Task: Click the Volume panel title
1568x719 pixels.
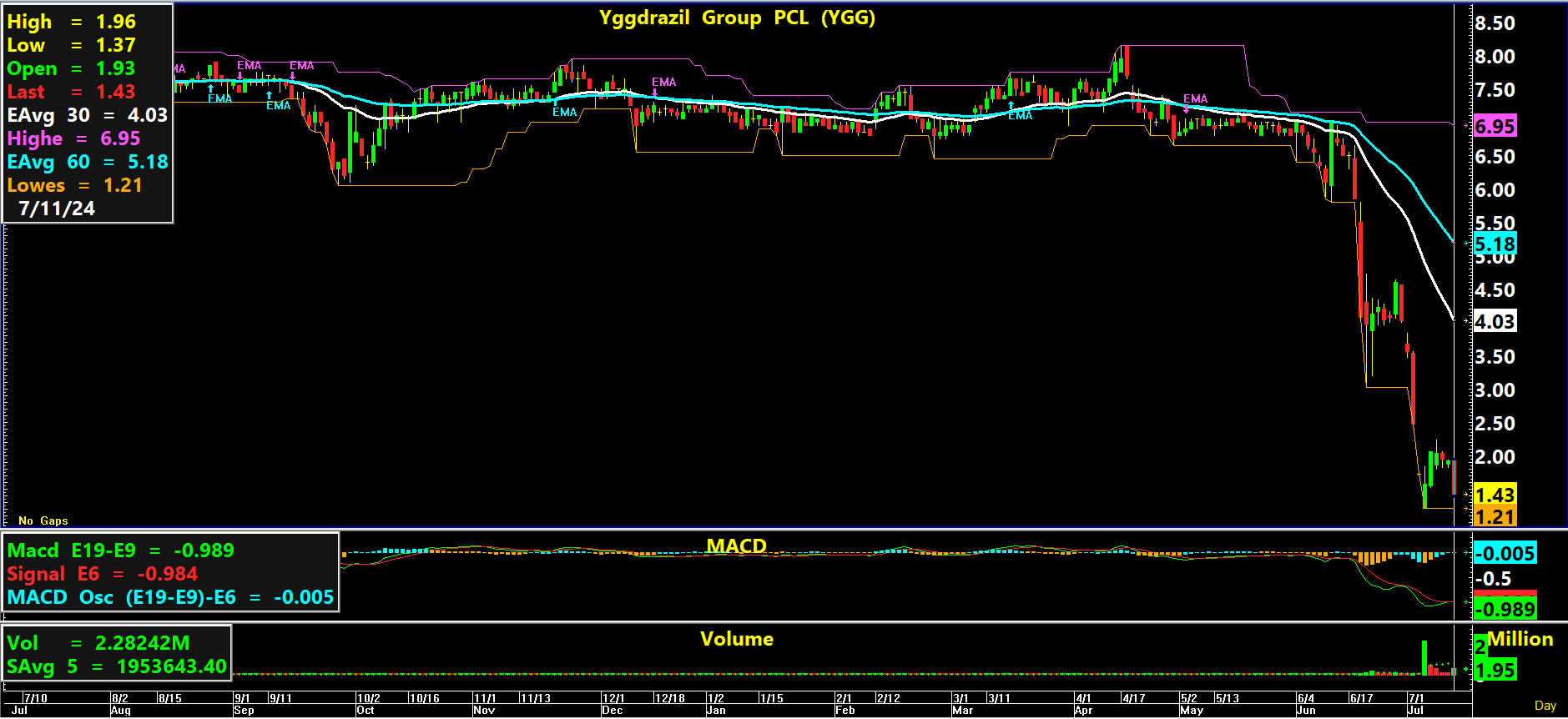Action: coord(737,639)
